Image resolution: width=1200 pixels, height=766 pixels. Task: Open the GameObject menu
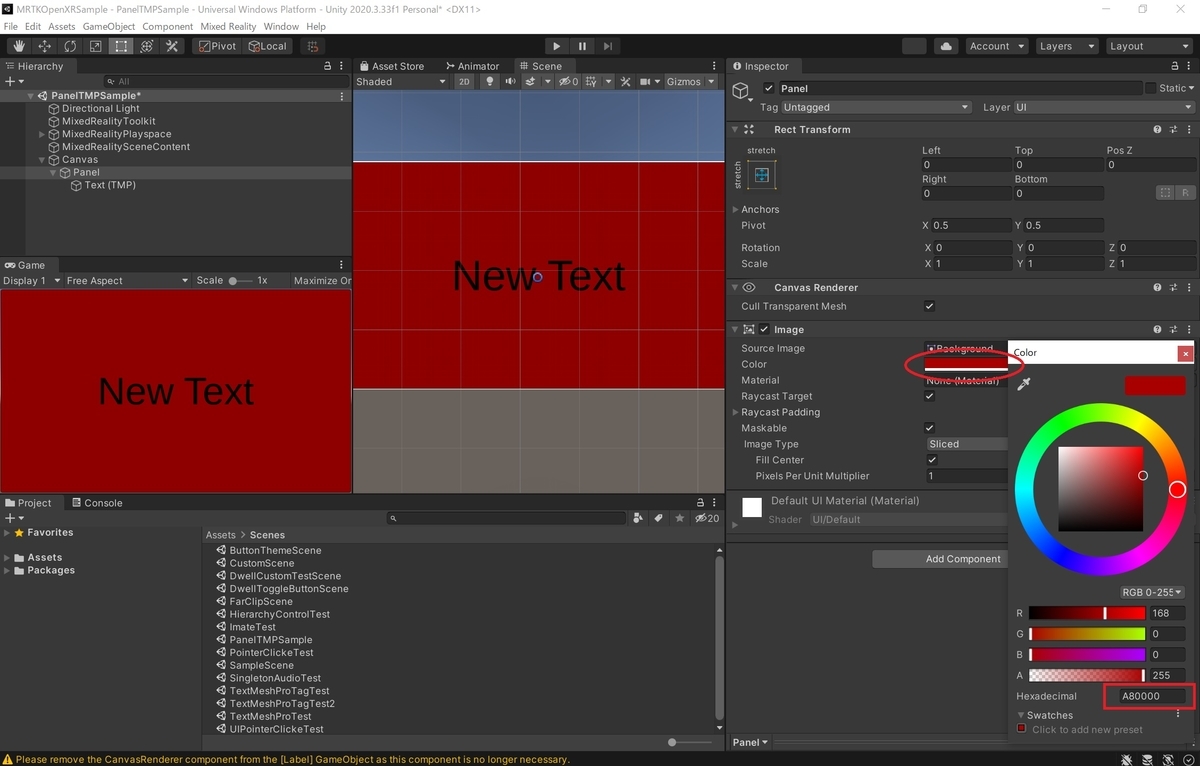point(109,26)
